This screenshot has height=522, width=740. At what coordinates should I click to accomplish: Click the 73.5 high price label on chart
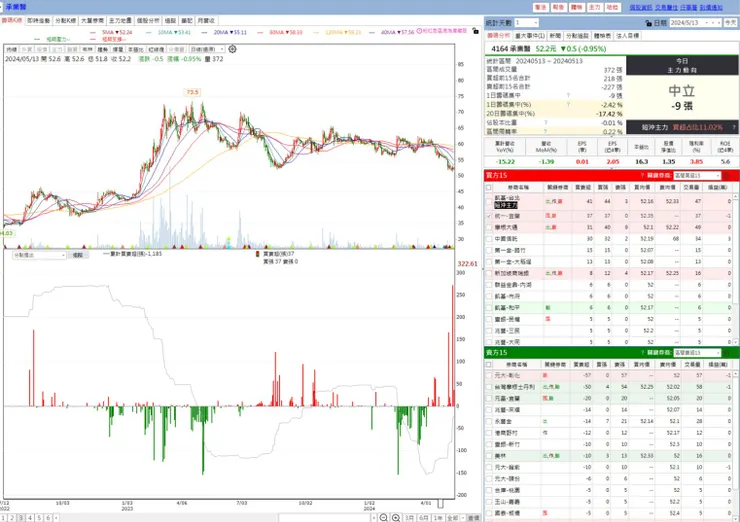coord(192,92)
